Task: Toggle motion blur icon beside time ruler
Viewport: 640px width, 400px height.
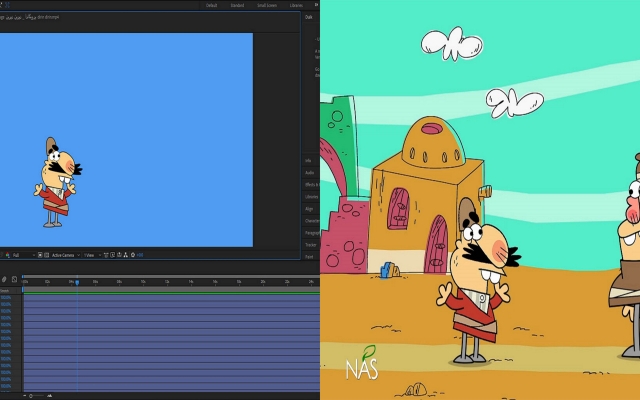Action: point(4,279)
